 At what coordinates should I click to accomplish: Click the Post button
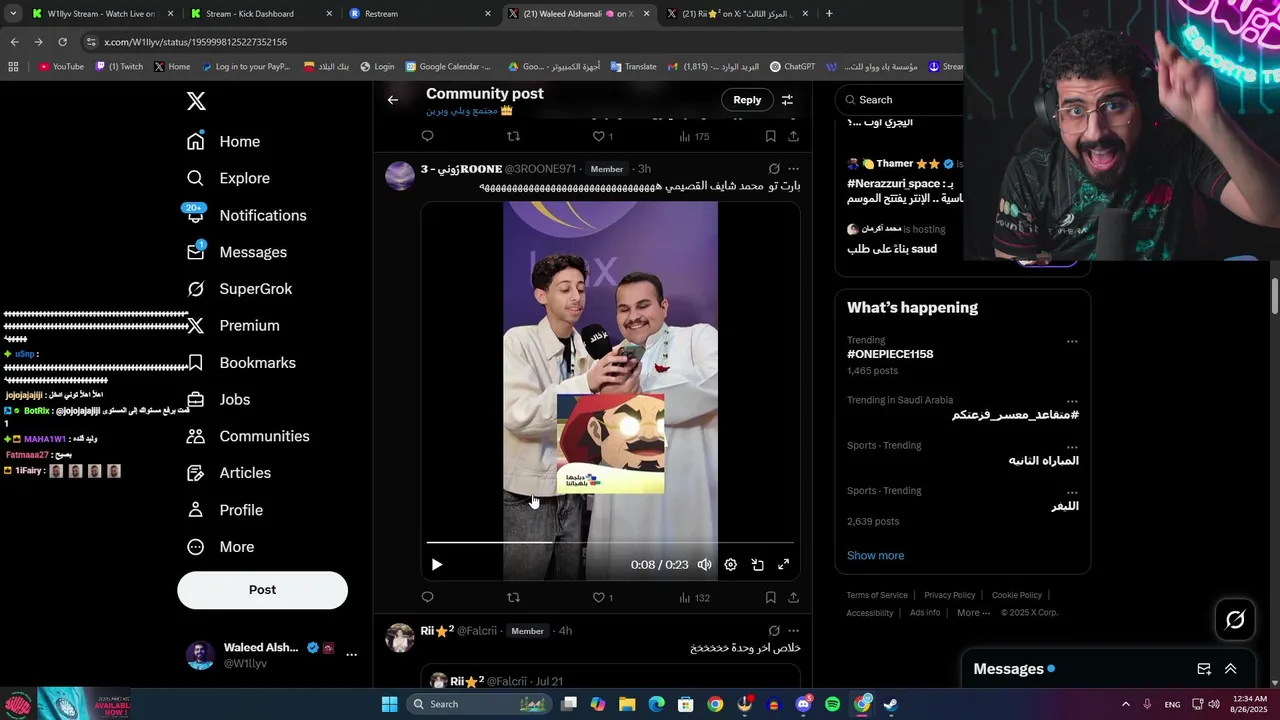pyautogui.click(x=262, y=590)
